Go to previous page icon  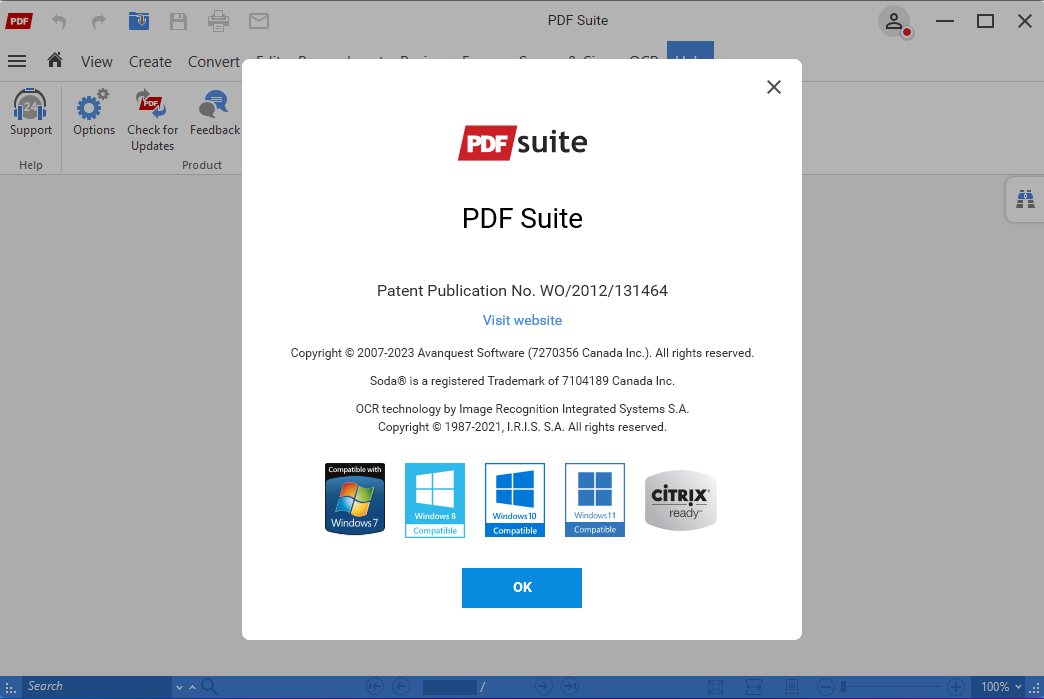point(401,686)
